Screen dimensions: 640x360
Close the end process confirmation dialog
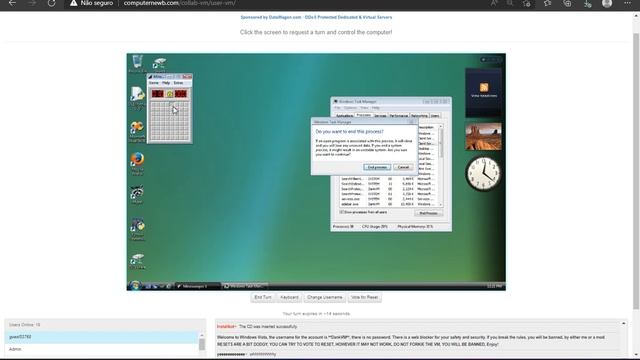(x=412, y=122)
